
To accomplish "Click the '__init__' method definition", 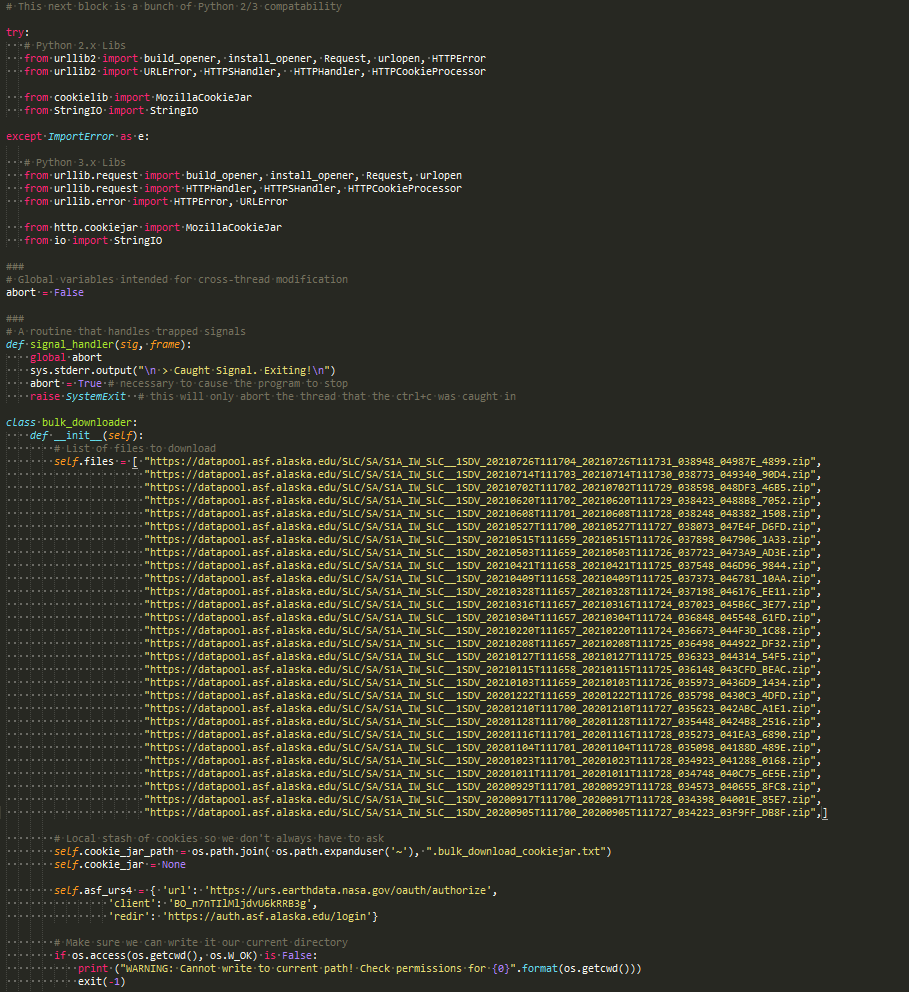I will (x=87, y=435).
